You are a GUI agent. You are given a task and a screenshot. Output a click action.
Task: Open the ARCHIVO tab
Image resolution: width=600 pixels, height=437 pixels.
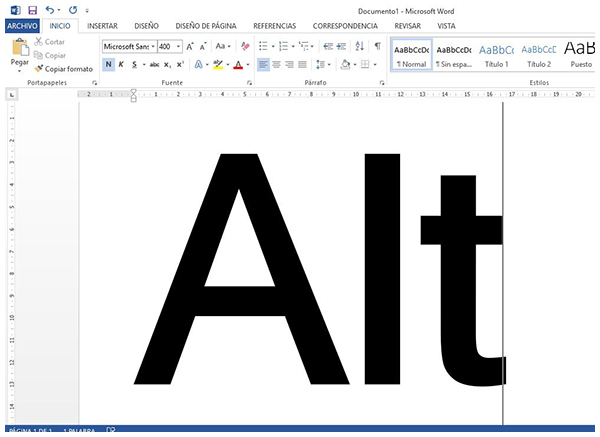[x=22, y=26]
